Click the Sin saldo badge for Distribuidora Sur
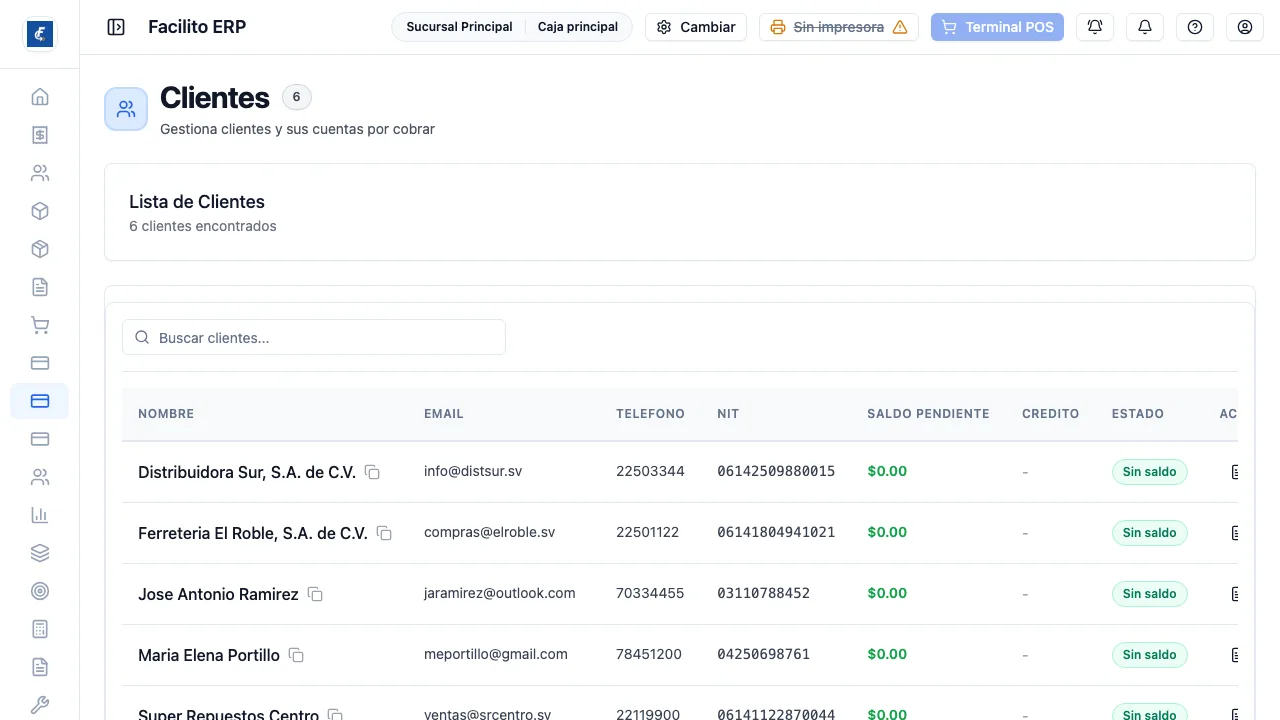Screen dimensions: 1280x720 (x=1149, y=472)
